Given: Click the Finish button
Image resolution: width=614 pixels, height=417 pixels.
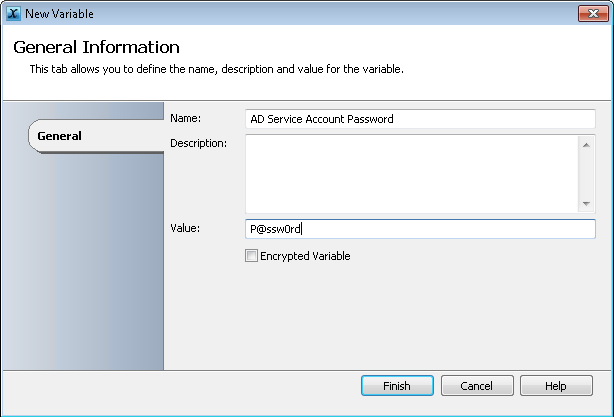Looking at the screenshot, I should [x=397, y=386].
